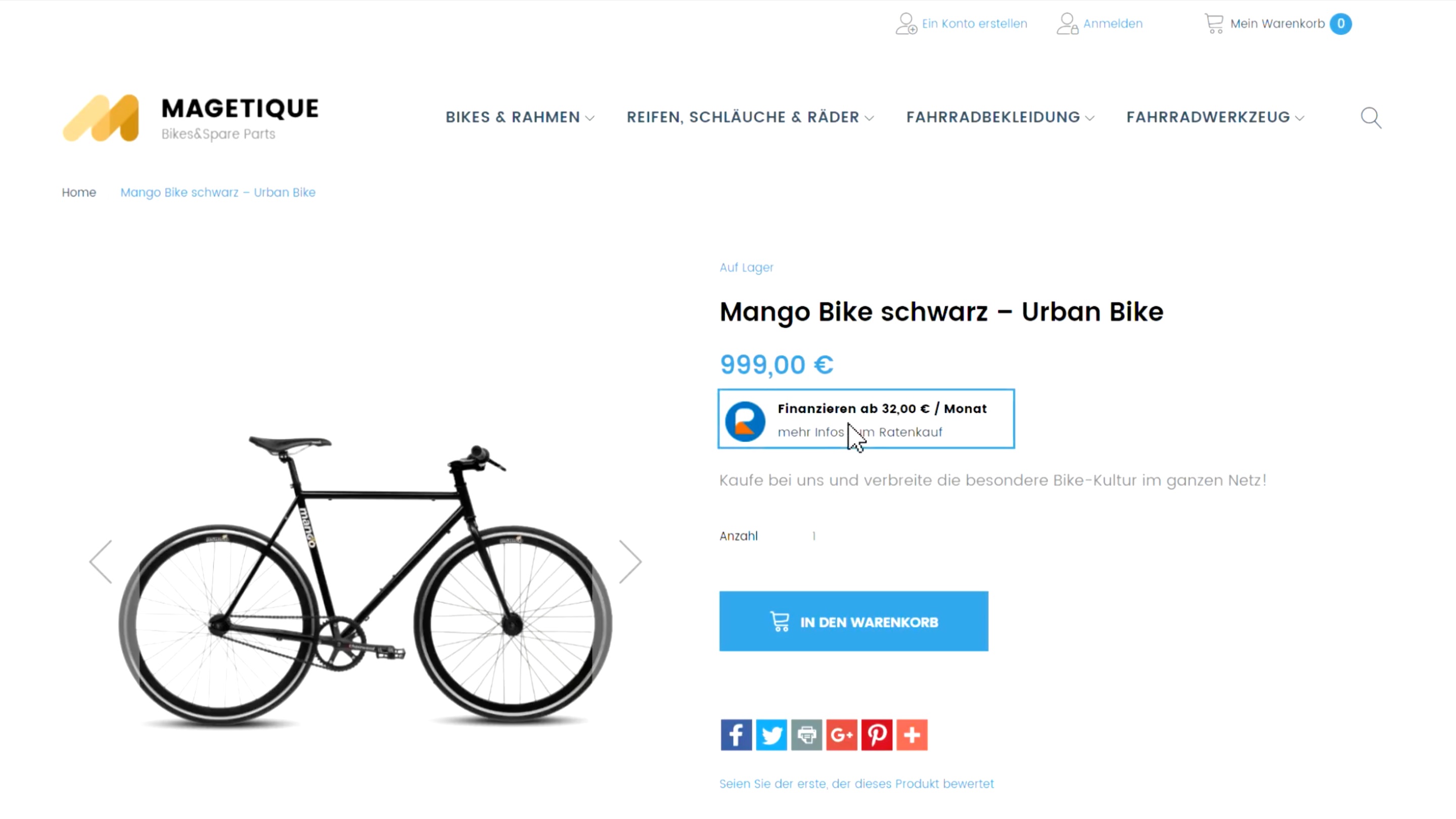Screen dimensions: 1456x819
Task: Expand Fahrradbekleidung menu
Action: (1000, 117)
